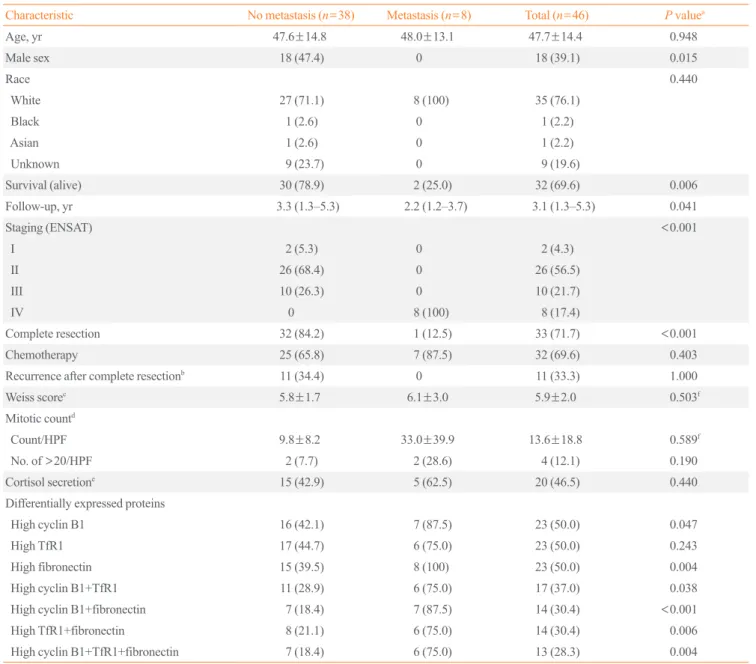The height and width of the screenshot is (664, 756).
Task: Click the 'P value' column header
Action: click(684, 15)
